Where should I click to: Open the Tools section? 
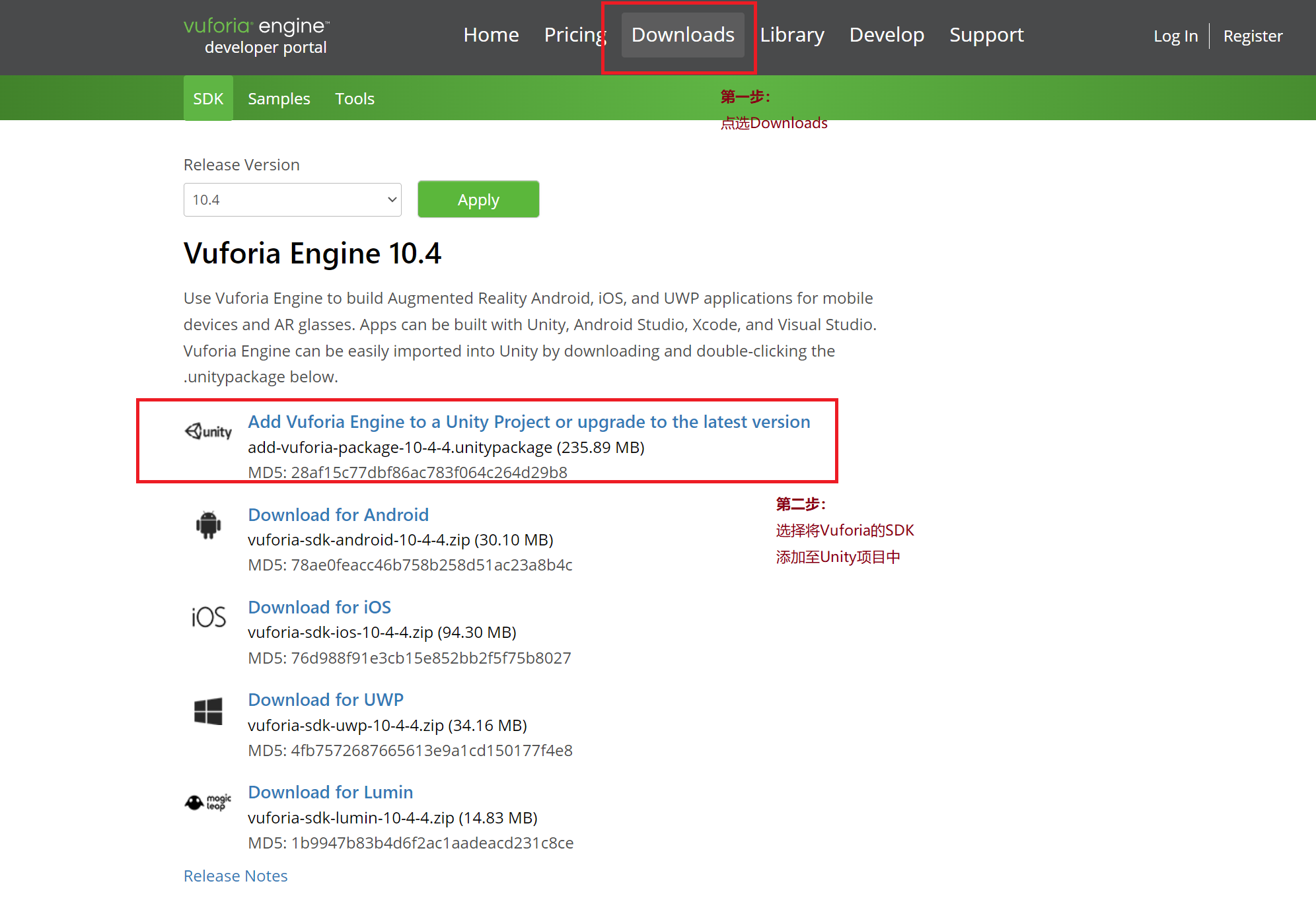coord(355,98)
